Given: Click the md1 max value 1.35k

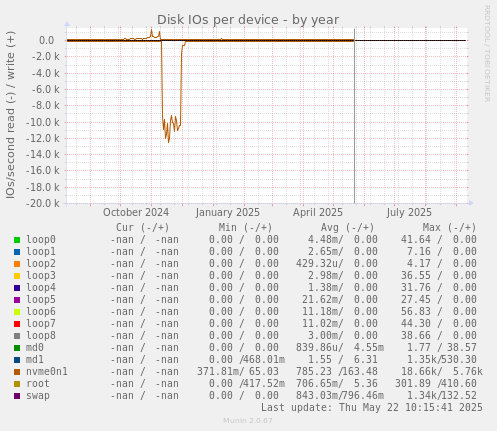Looking at the screenshot, I should tap(422, 360).
